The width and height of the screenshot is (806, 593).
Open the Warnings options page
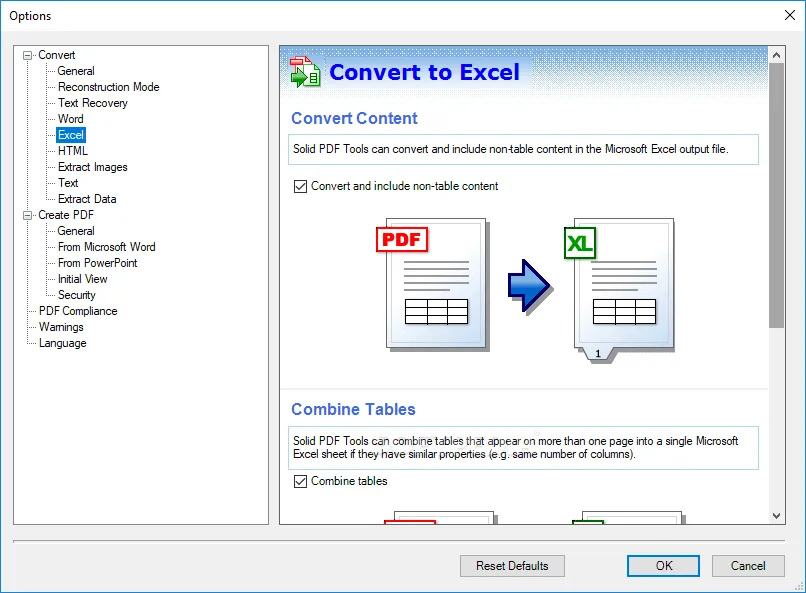[61, 327]
